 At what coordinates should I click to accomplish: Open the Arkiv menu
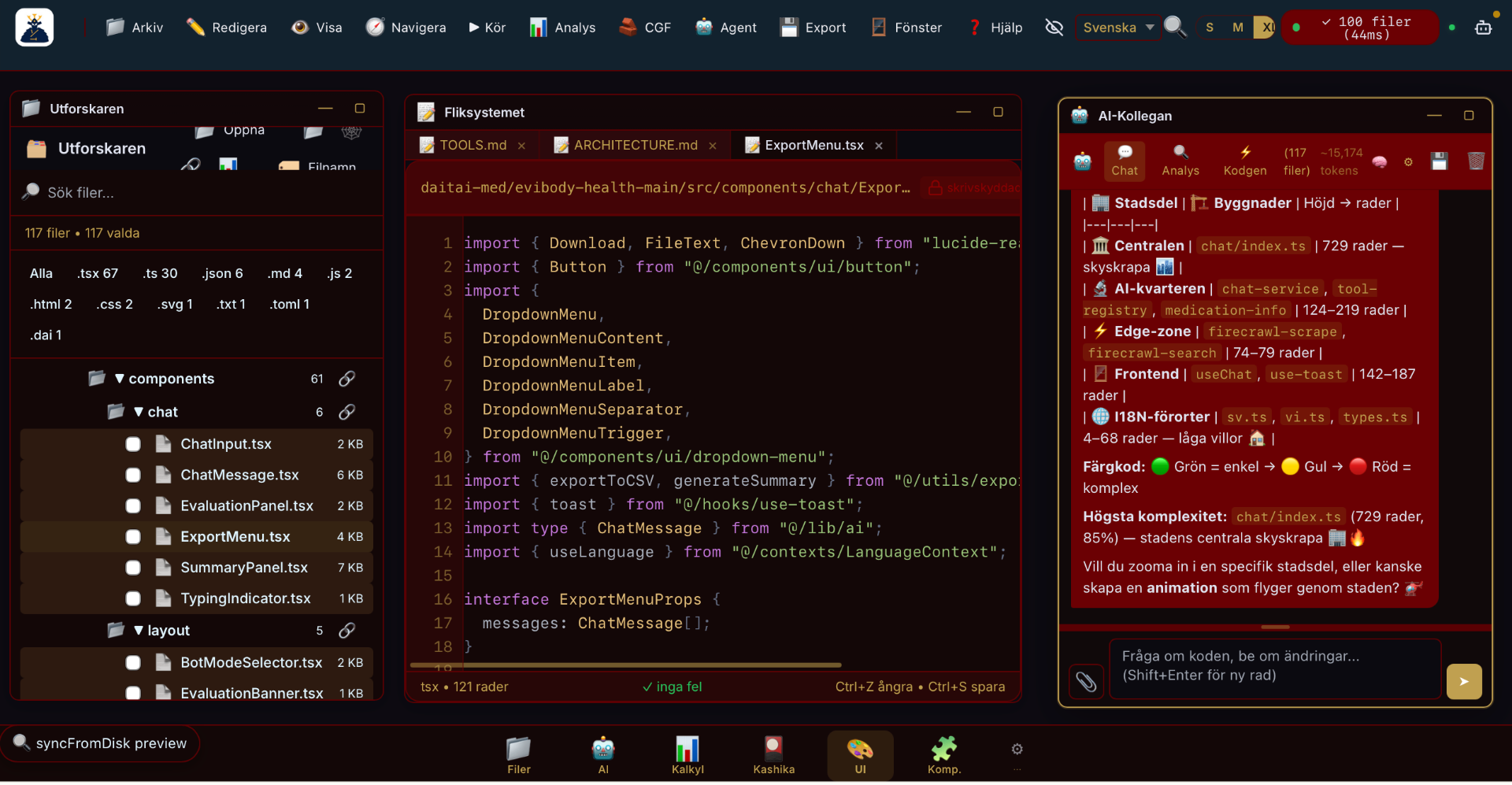pyautogui.click(x=135, y=28)
